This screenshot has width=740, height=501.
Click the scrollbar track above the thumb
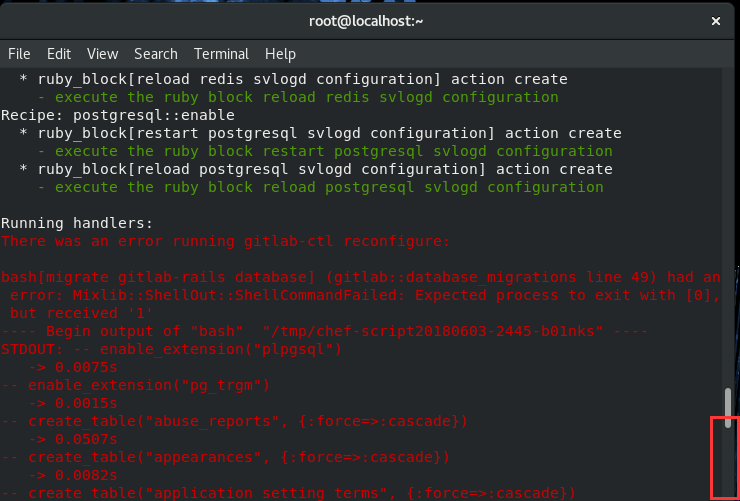click(x=728, y=226)
